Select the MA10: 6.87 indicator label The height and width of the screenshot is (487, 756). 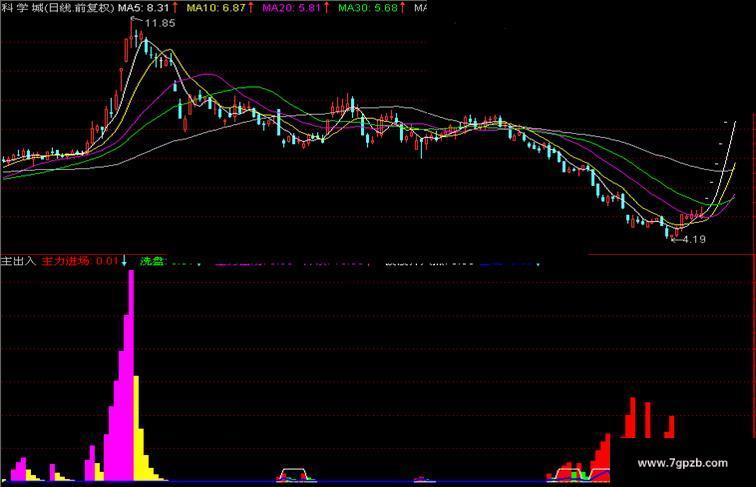pyautogui.click(x=216, y=8)
